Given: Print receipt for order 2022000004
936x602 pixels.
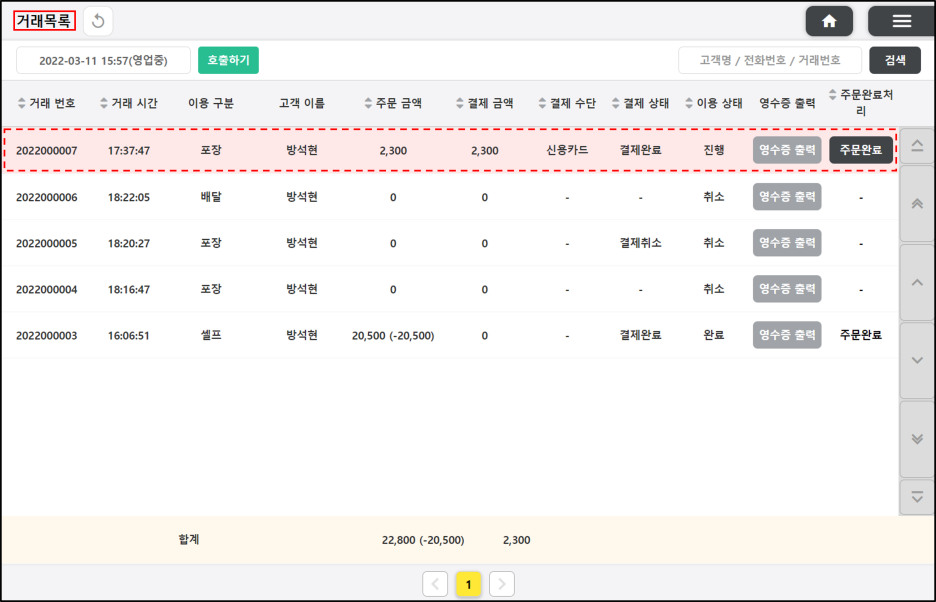Looking at the screenshot, I should [x=787, y=288].
